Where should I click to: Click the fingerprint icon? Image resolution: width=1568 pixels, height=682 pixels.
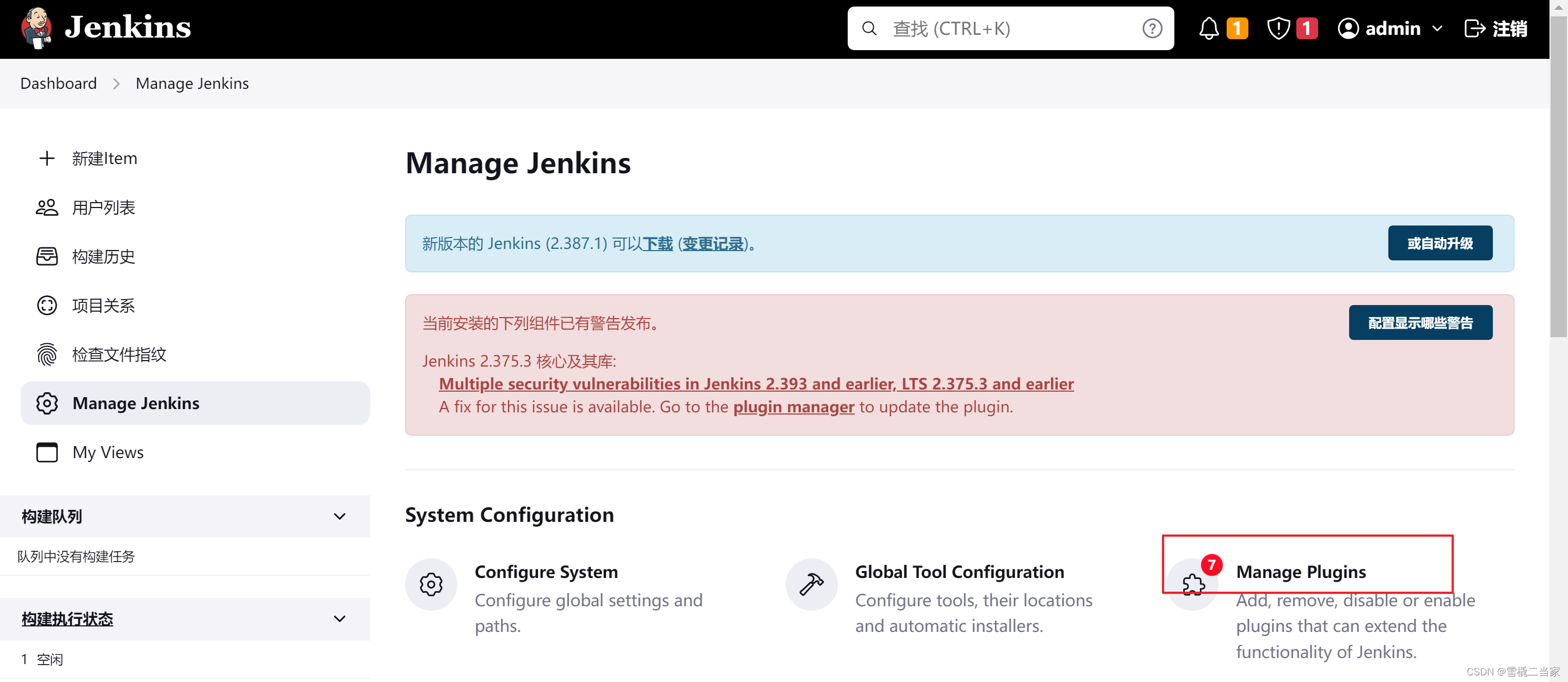(x=47, y=355)
